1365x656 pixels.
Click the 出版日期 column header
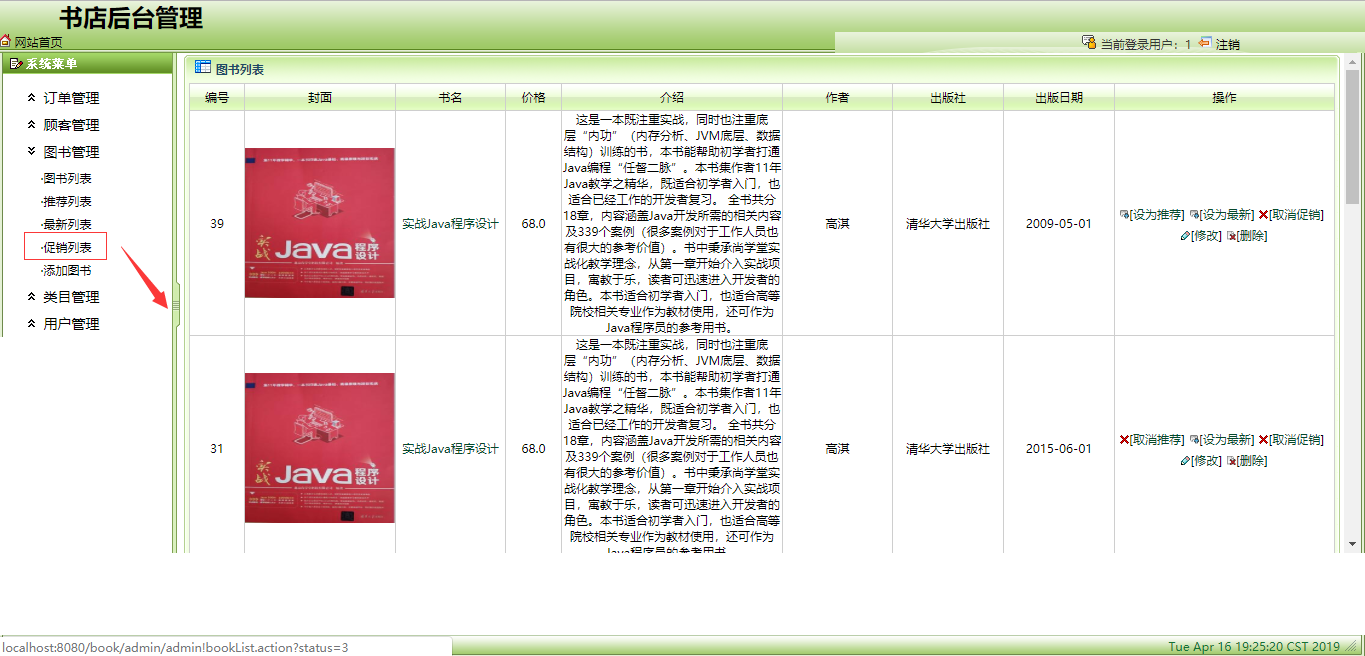click(1059, 97)
